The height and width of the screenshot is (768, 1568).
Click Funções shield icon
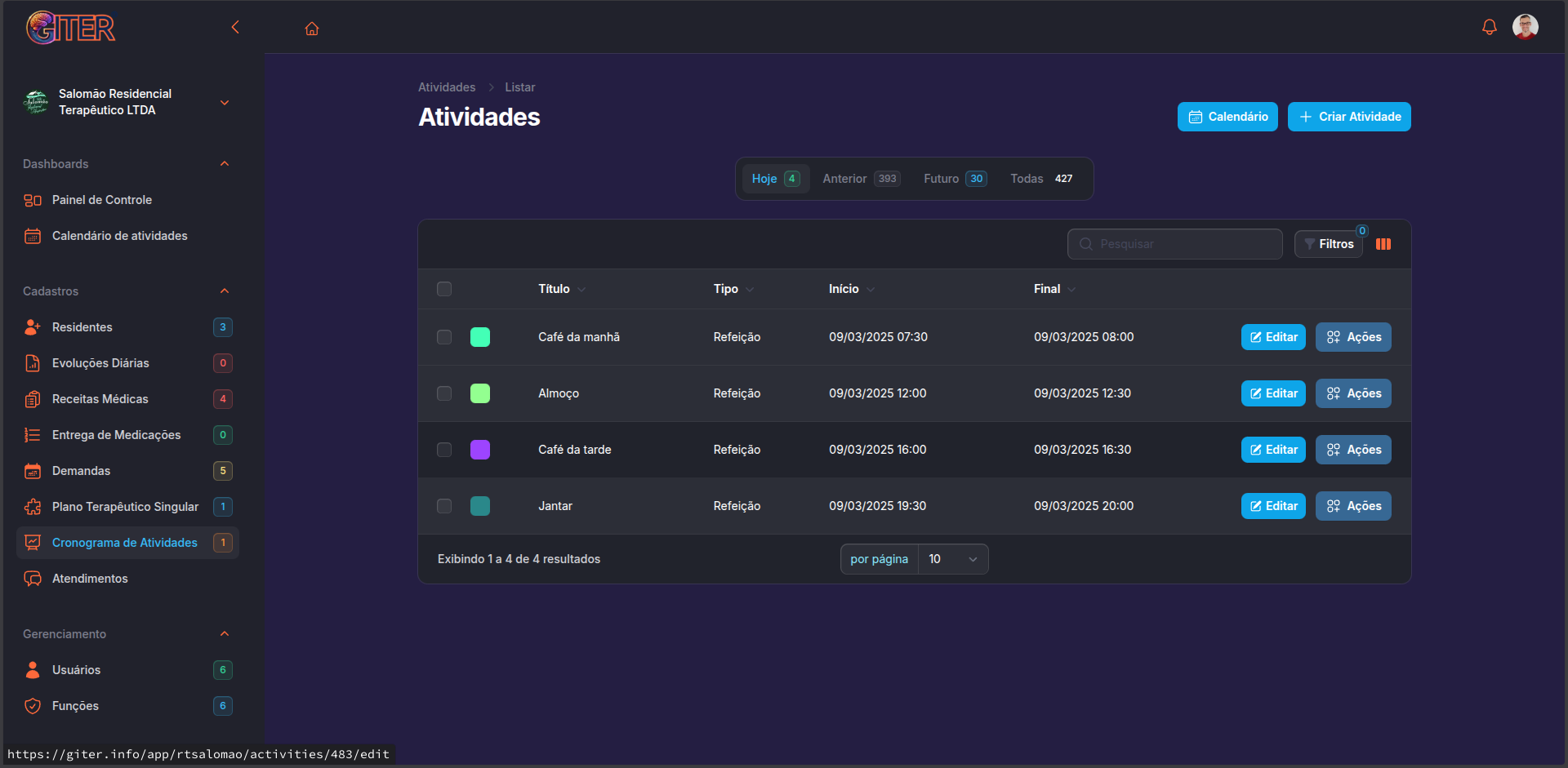coord(33,706)
